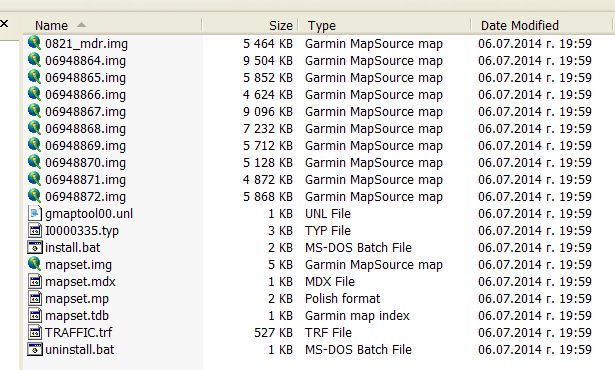Select the 06948872.img map icon
The height and width of the screenshot is (370, 615).
point(35,196)
